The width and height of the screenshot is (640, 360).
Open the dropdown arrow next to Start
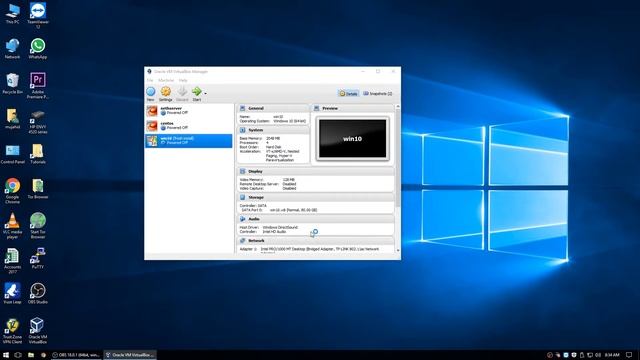point(205,93)
